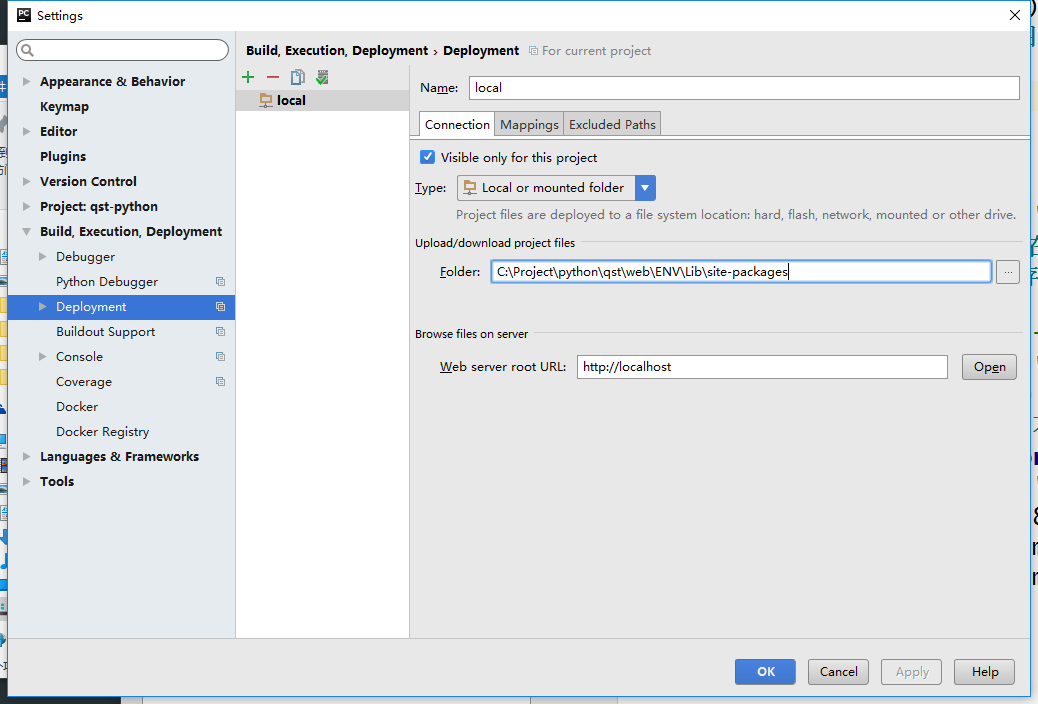This screenshot has width=1038, height=704.
Task: Expand the Tools section
Action: point(26,481)
